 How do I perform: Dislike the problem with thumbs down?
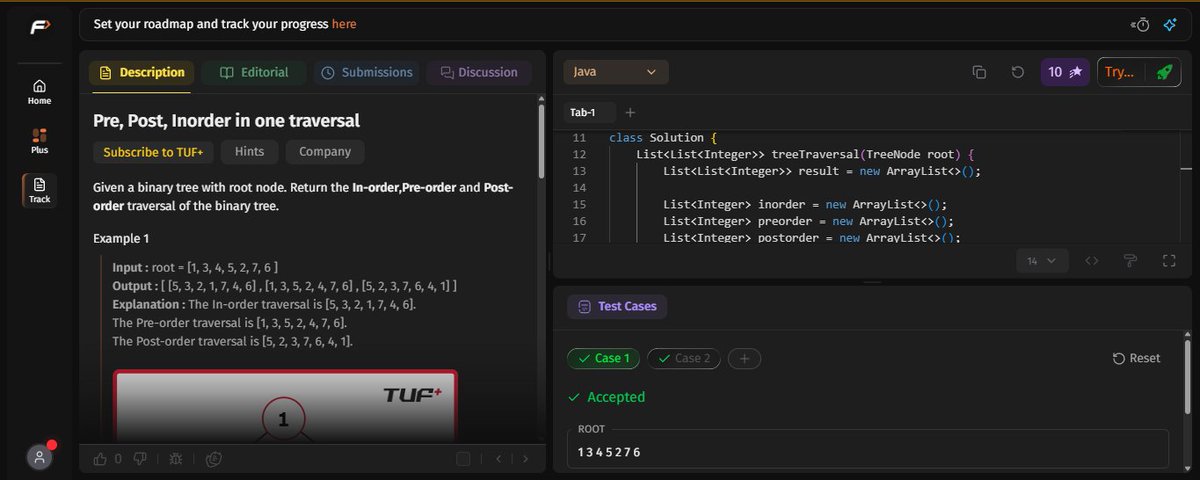(x=140, y=459)
